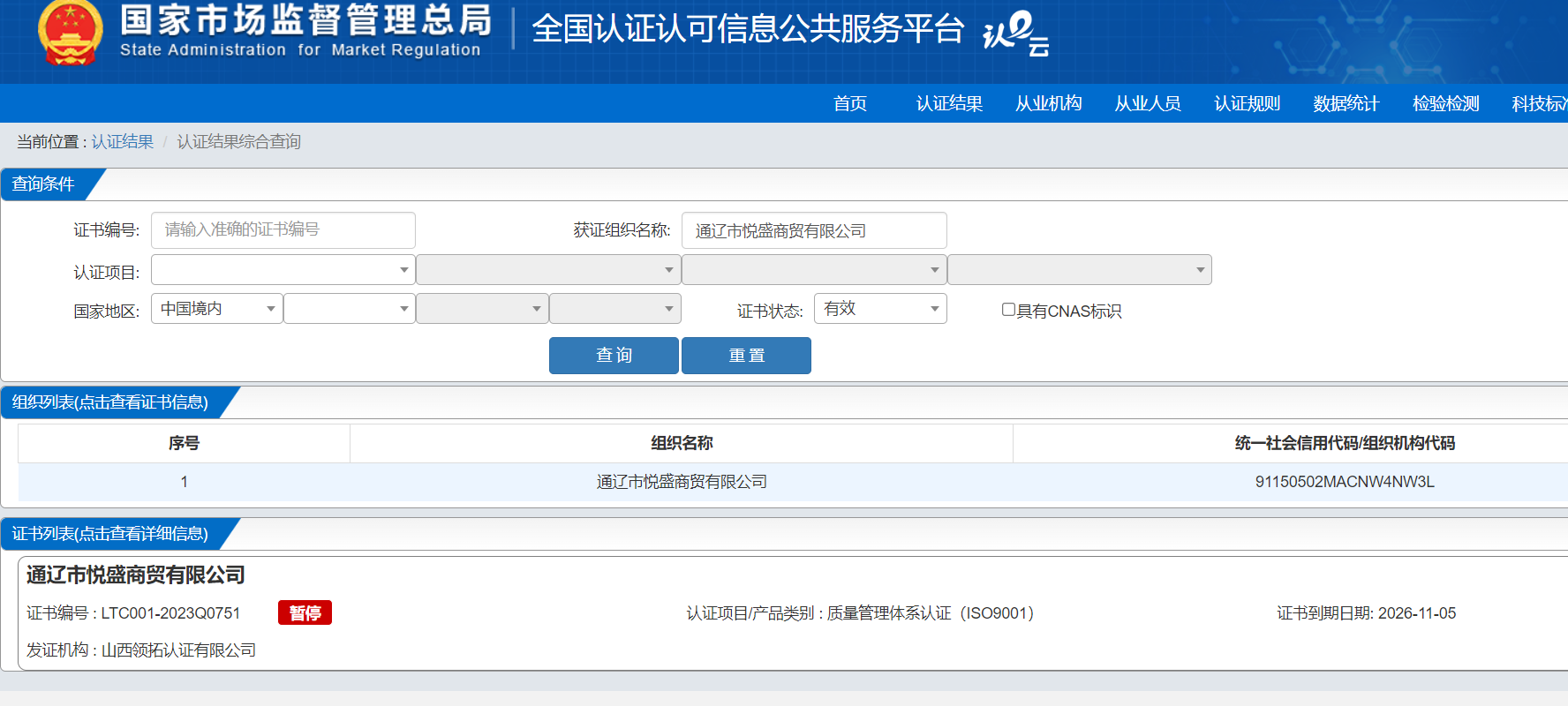
Task: Follow the 认证结果 breadcrumb link
Action: click(x=123, y=141)
